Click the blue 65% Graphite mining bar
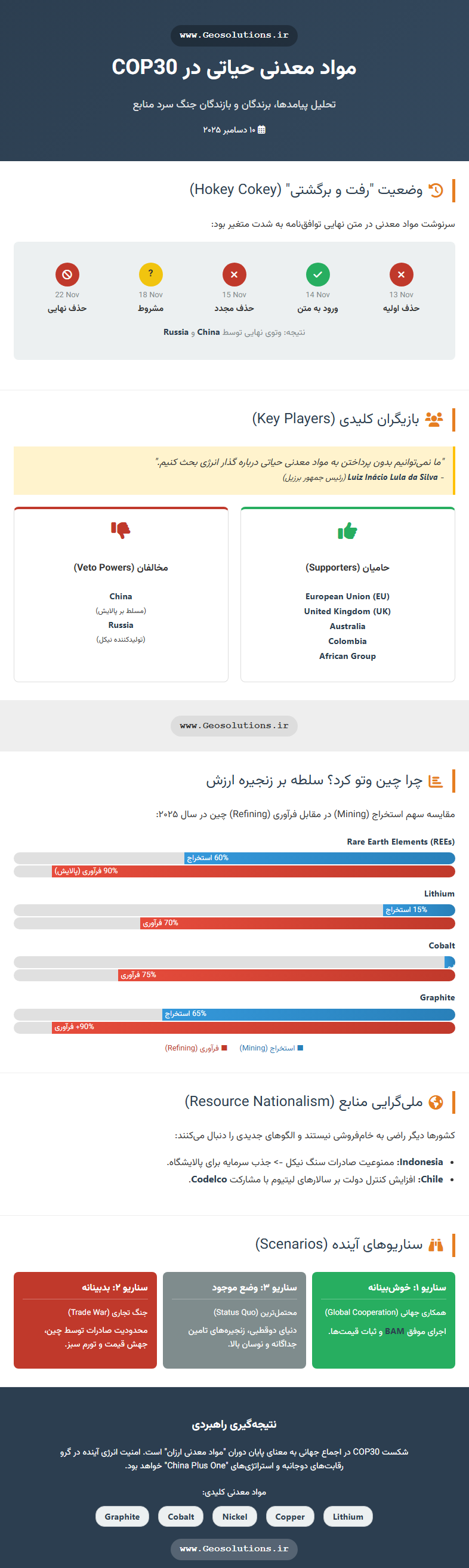 (x=308, y=1013)
